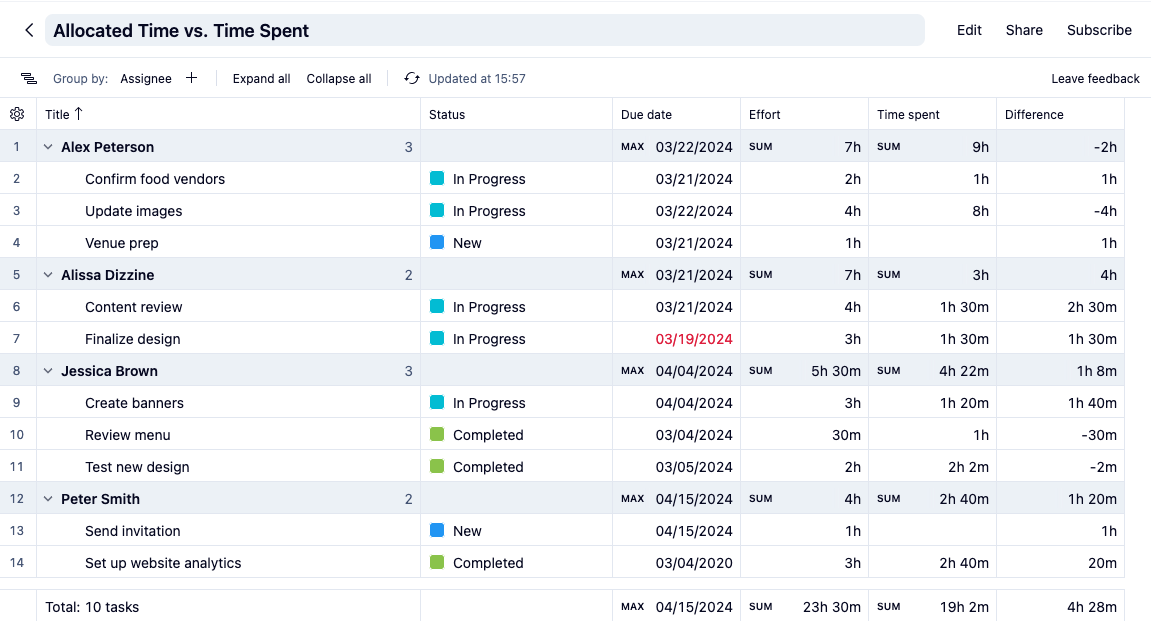The height and width of the screenshot is (621, 1151).
Task: Click Review menu green Completed status square
Action: pos(437,434)
